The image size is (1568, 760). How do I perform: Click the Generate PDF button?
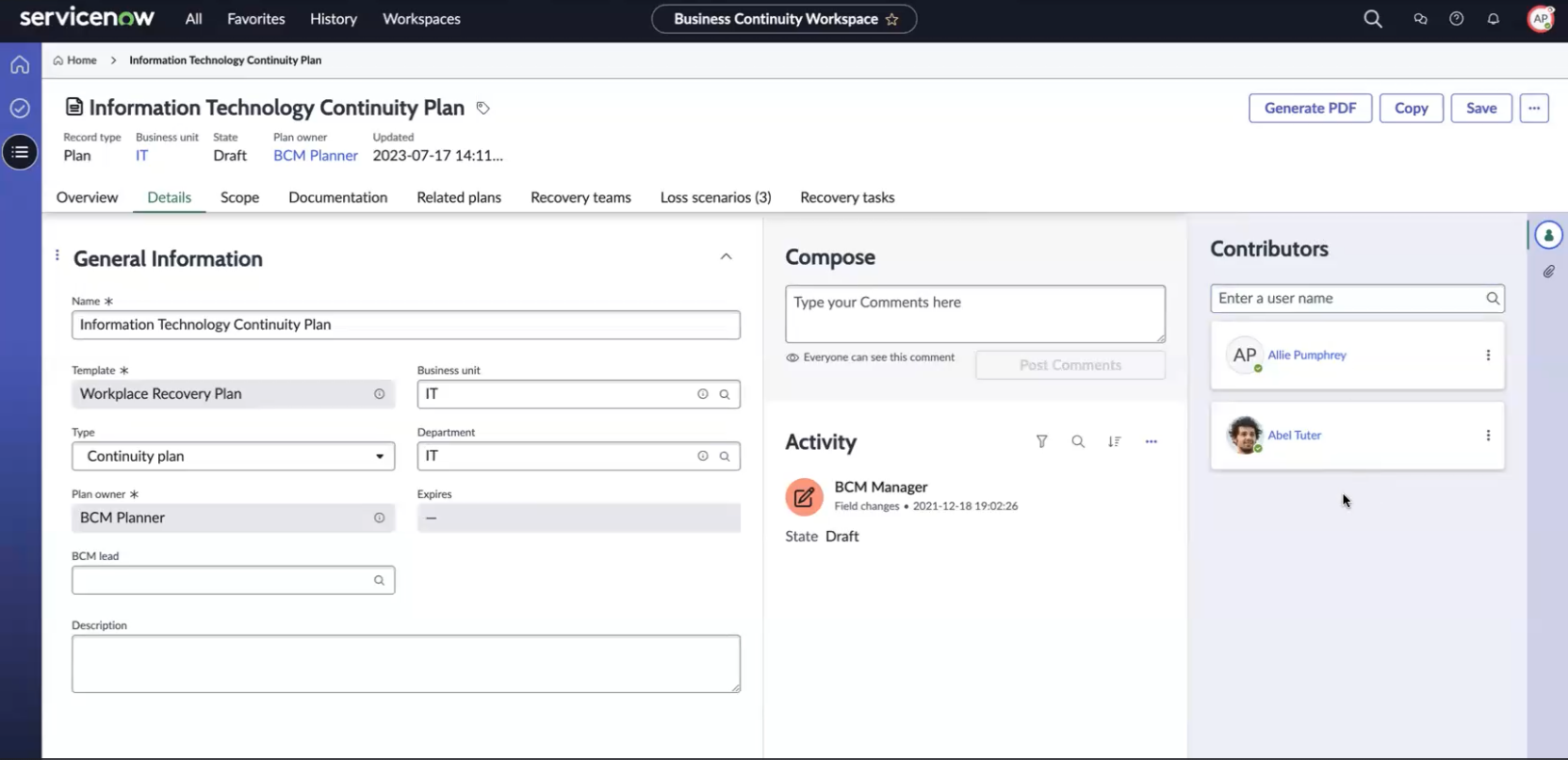(x=1310, y=108)
